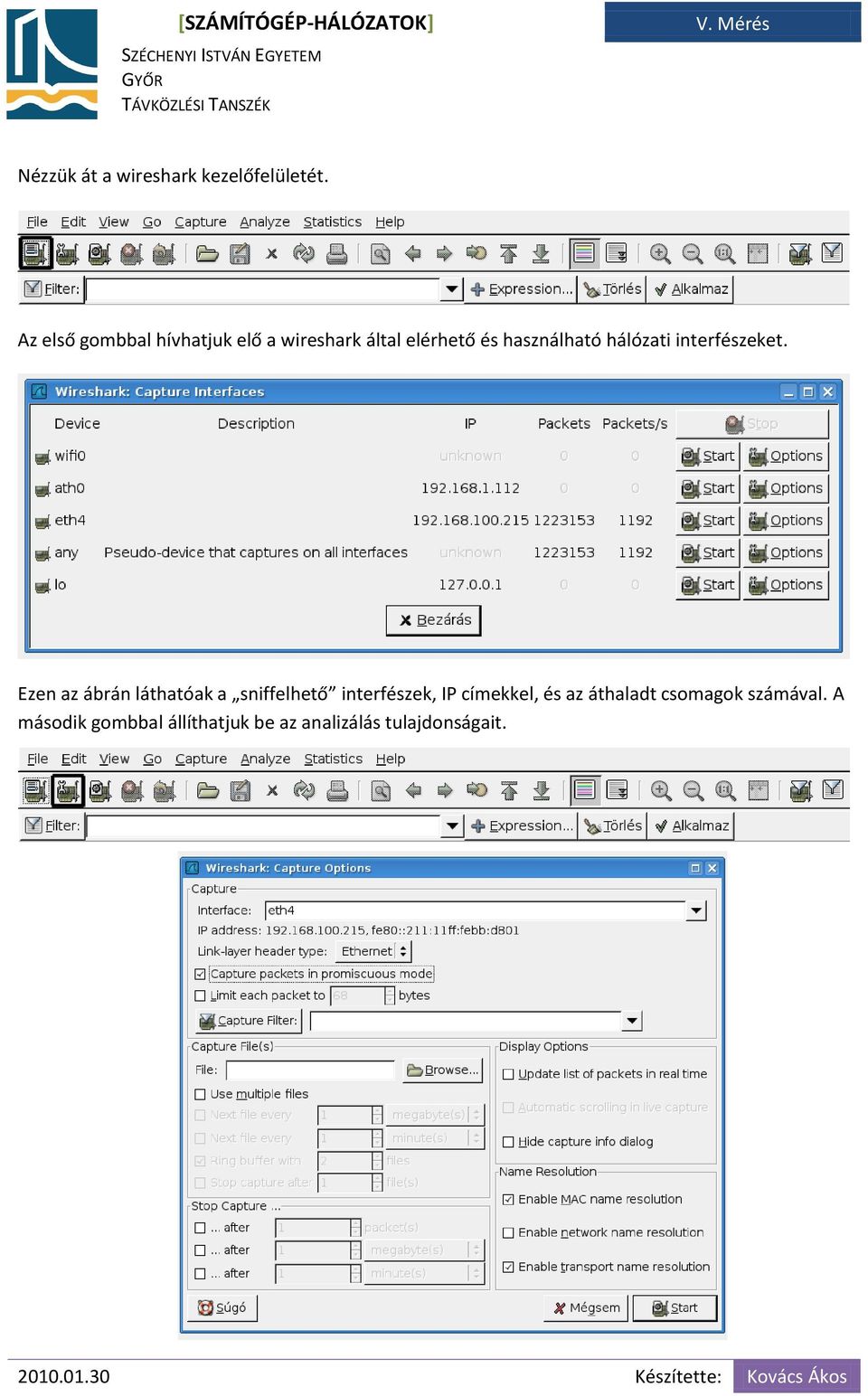
Task: Click List Interfaces icon in upper toolbar
Action: [35, 253]
